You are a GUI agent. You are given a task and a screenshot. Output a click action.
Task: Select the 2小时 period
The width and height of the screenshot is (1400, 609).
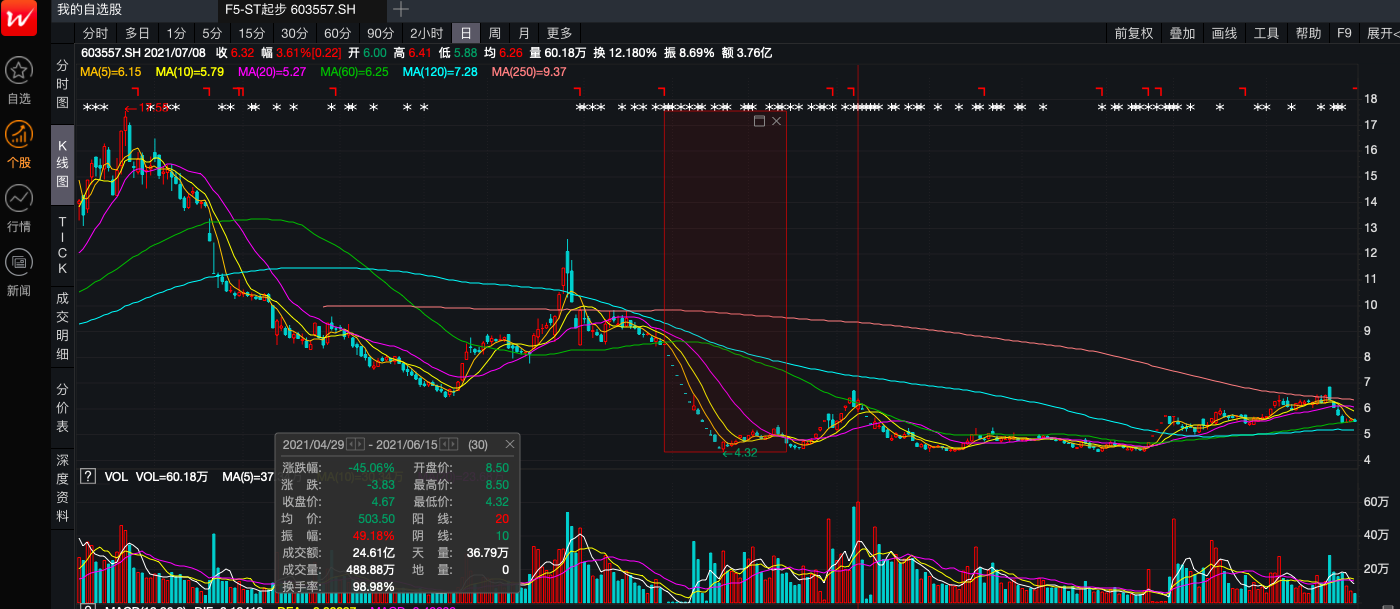tap(426, 33)
